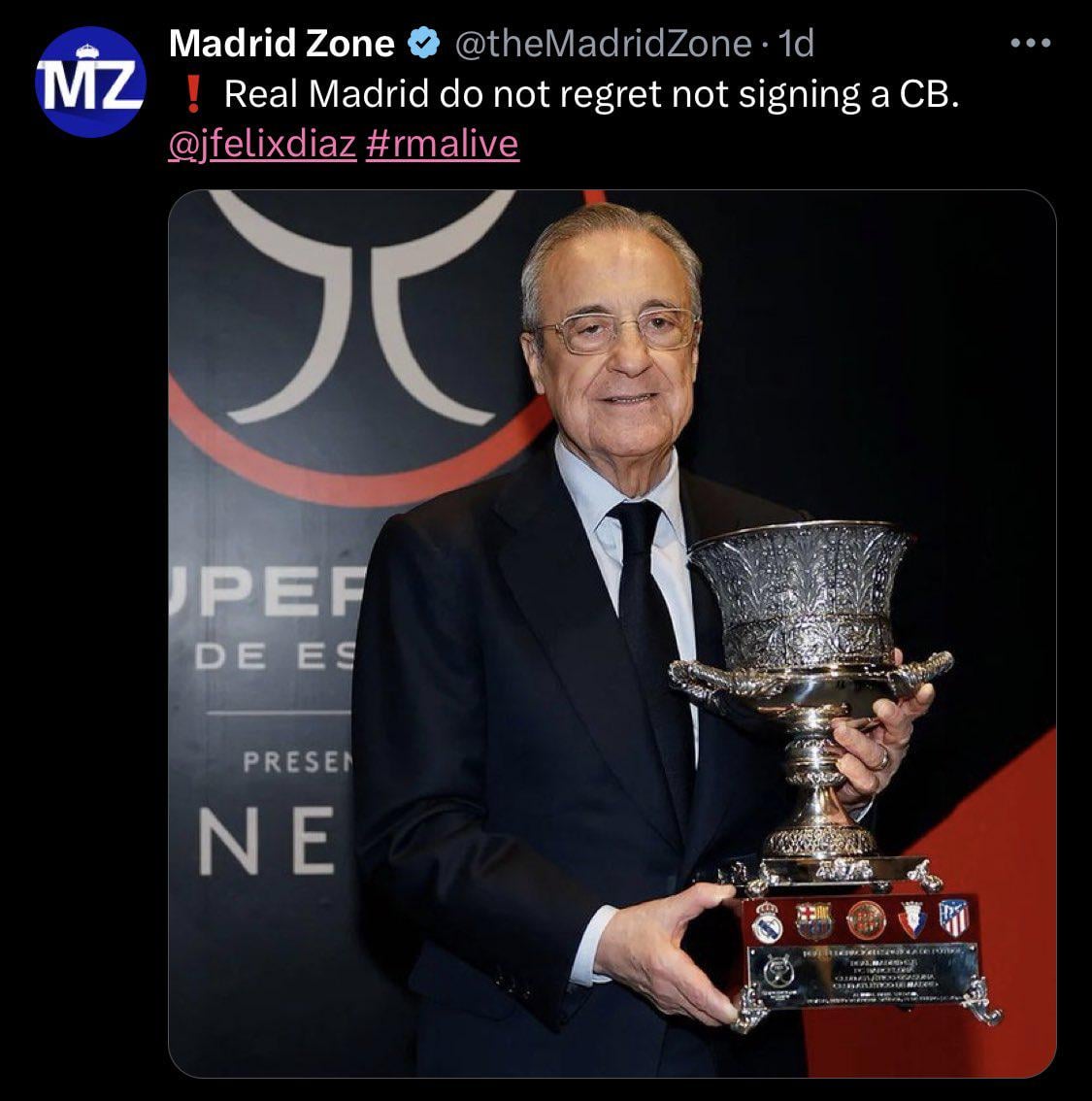Open the Madrid Zone display name
Screen dimensions: 1092x1101
coord(281,44)
